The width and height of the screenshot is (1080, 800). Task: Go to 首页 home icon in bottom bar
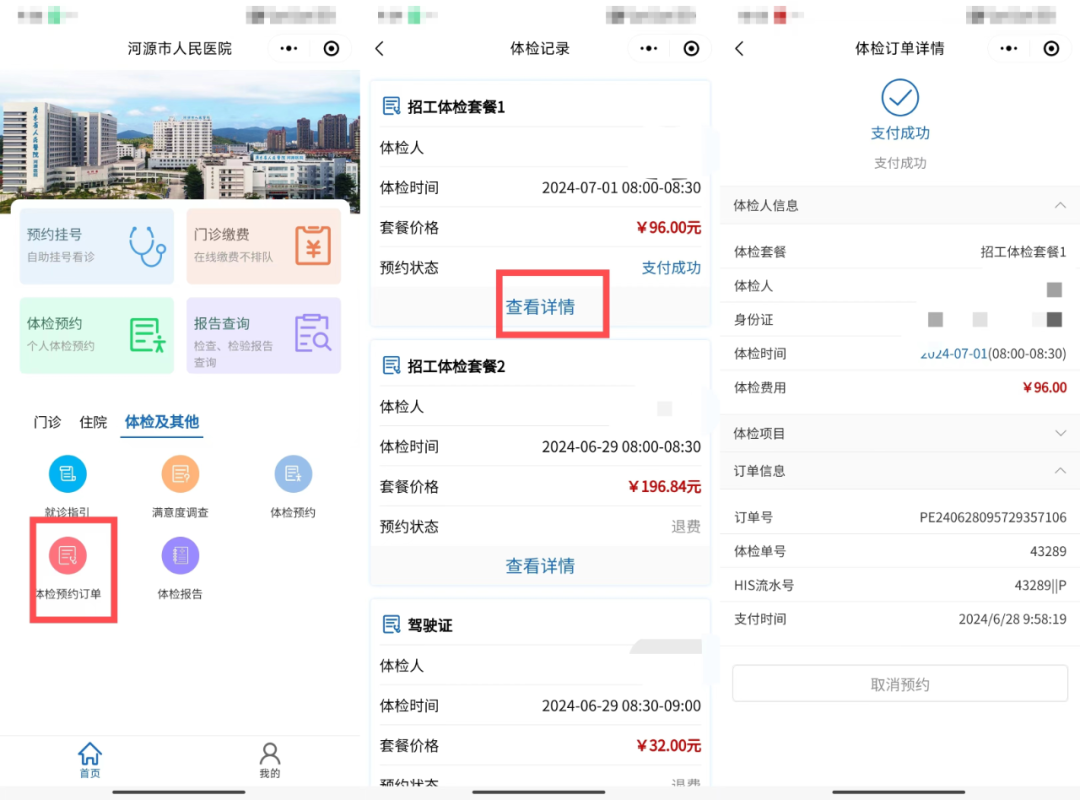(90, 760)
